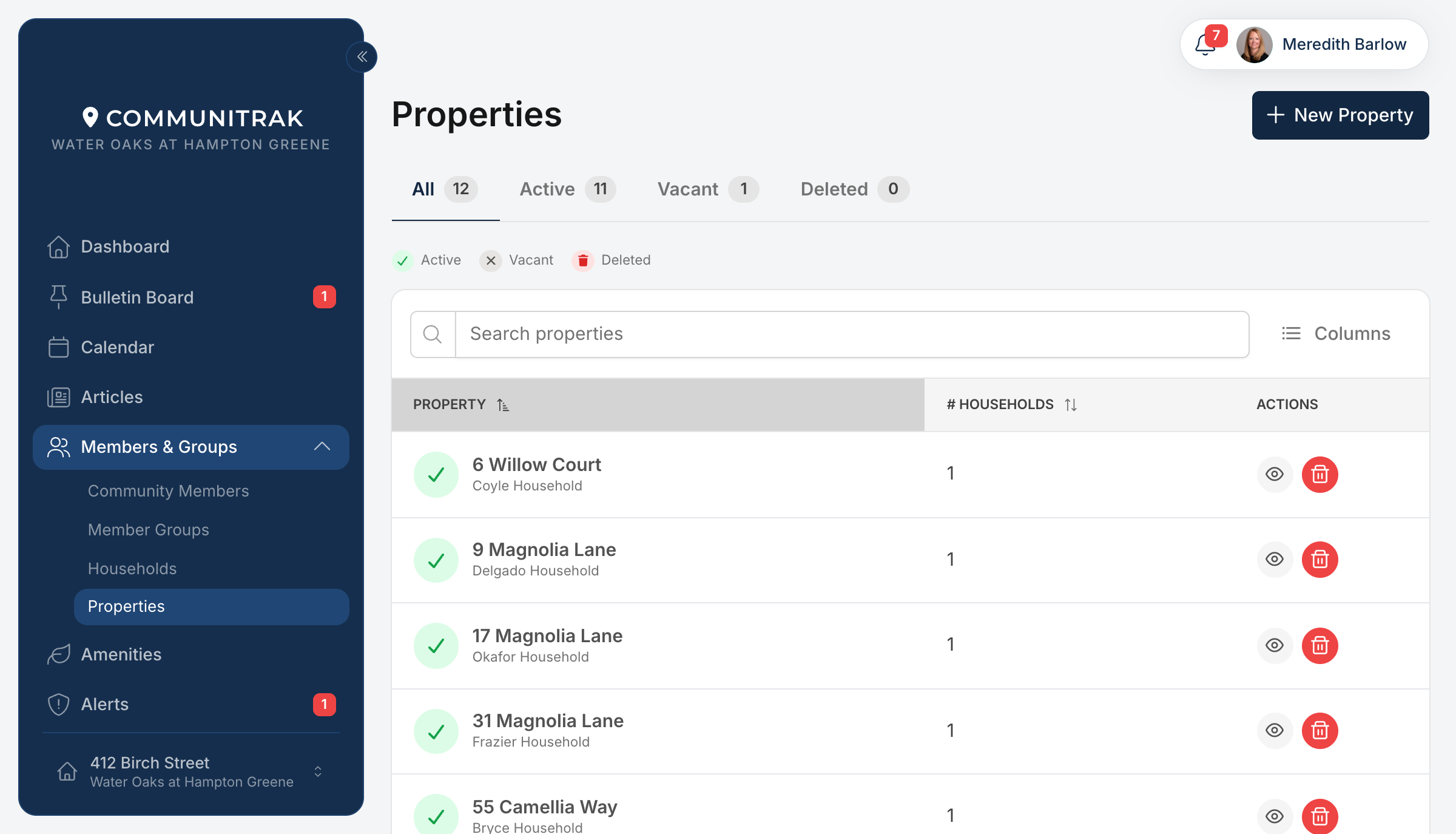Focus the Search properties field

point(852,334)
